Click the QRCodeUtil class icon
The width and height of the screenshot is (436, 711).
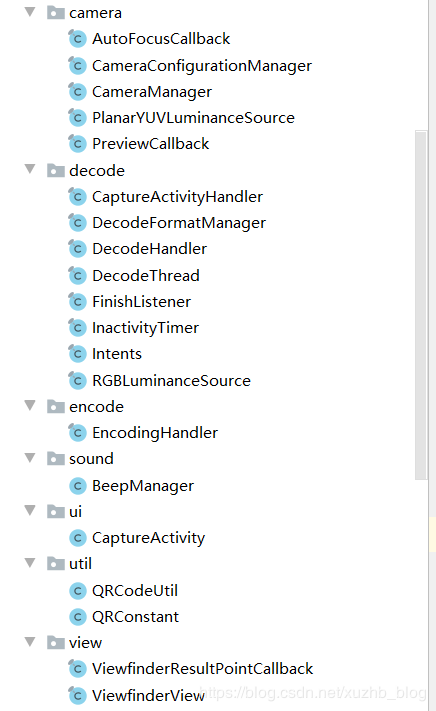point(78,591)
